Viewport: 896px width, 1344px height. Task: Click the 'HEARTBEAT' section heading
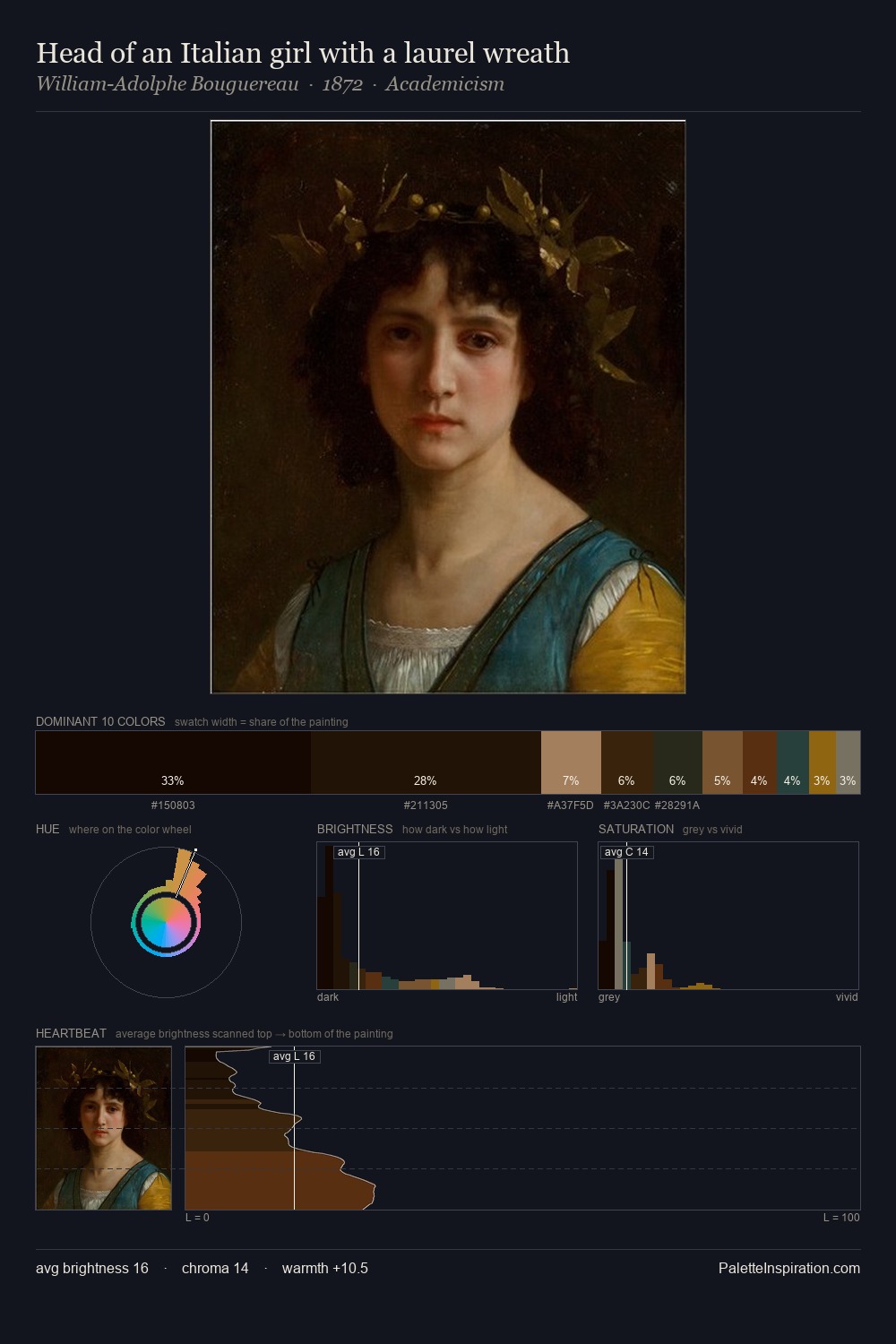tap(71, 1033)
